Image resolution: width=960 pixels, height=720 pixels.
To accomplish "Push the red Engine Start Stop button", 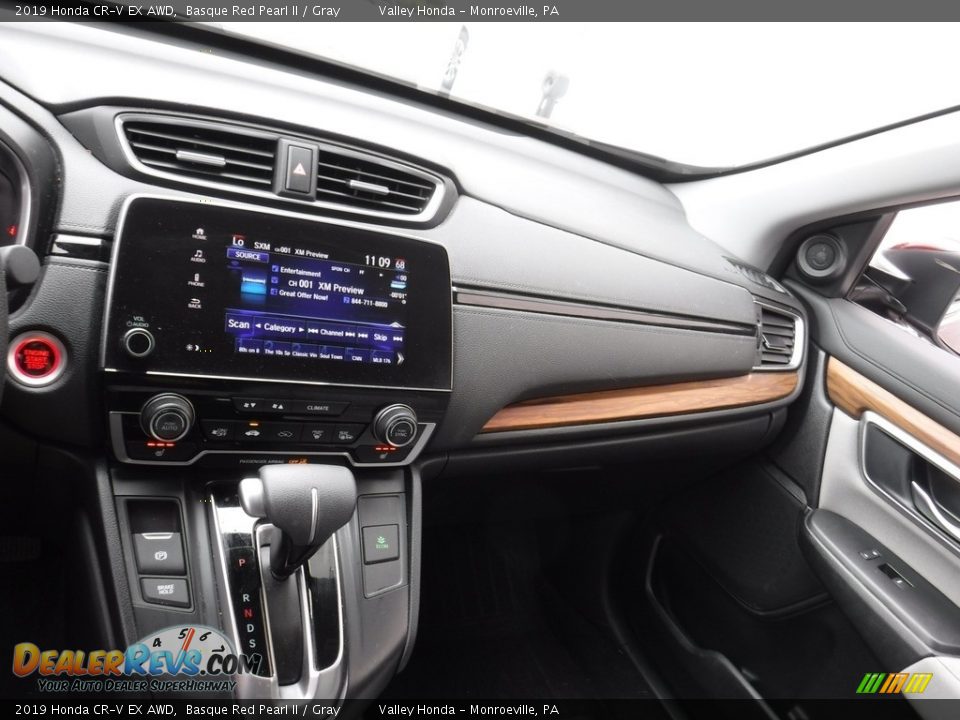I will [x=37, y=358].
